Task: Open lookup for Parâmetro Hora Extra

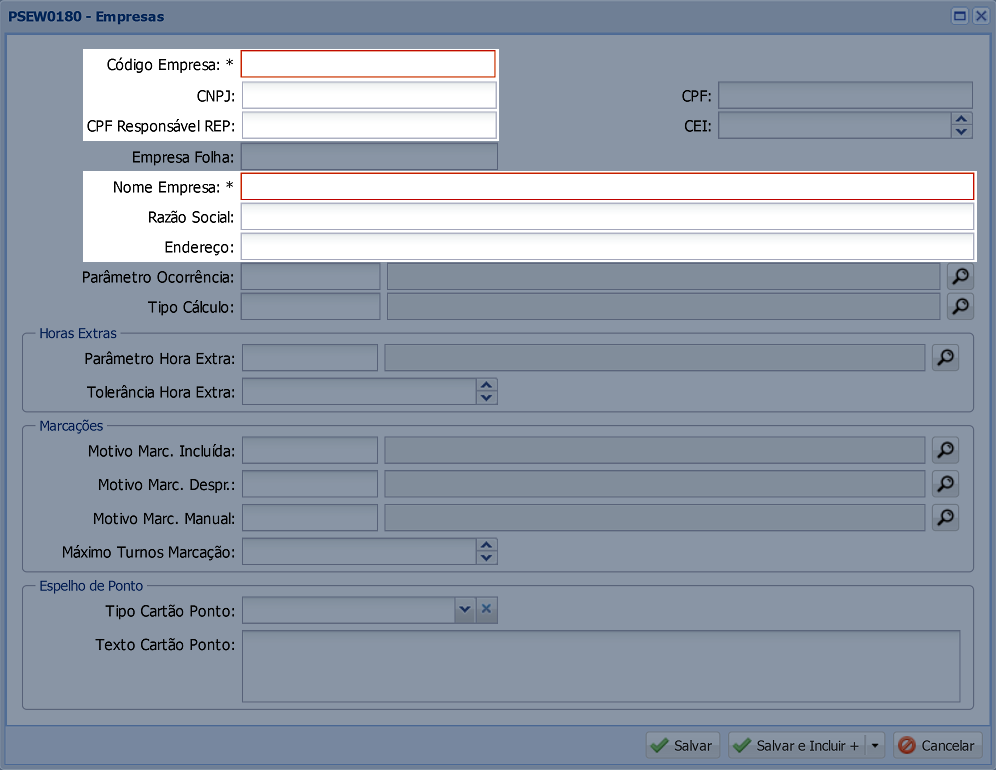Action: coord(945,358)
